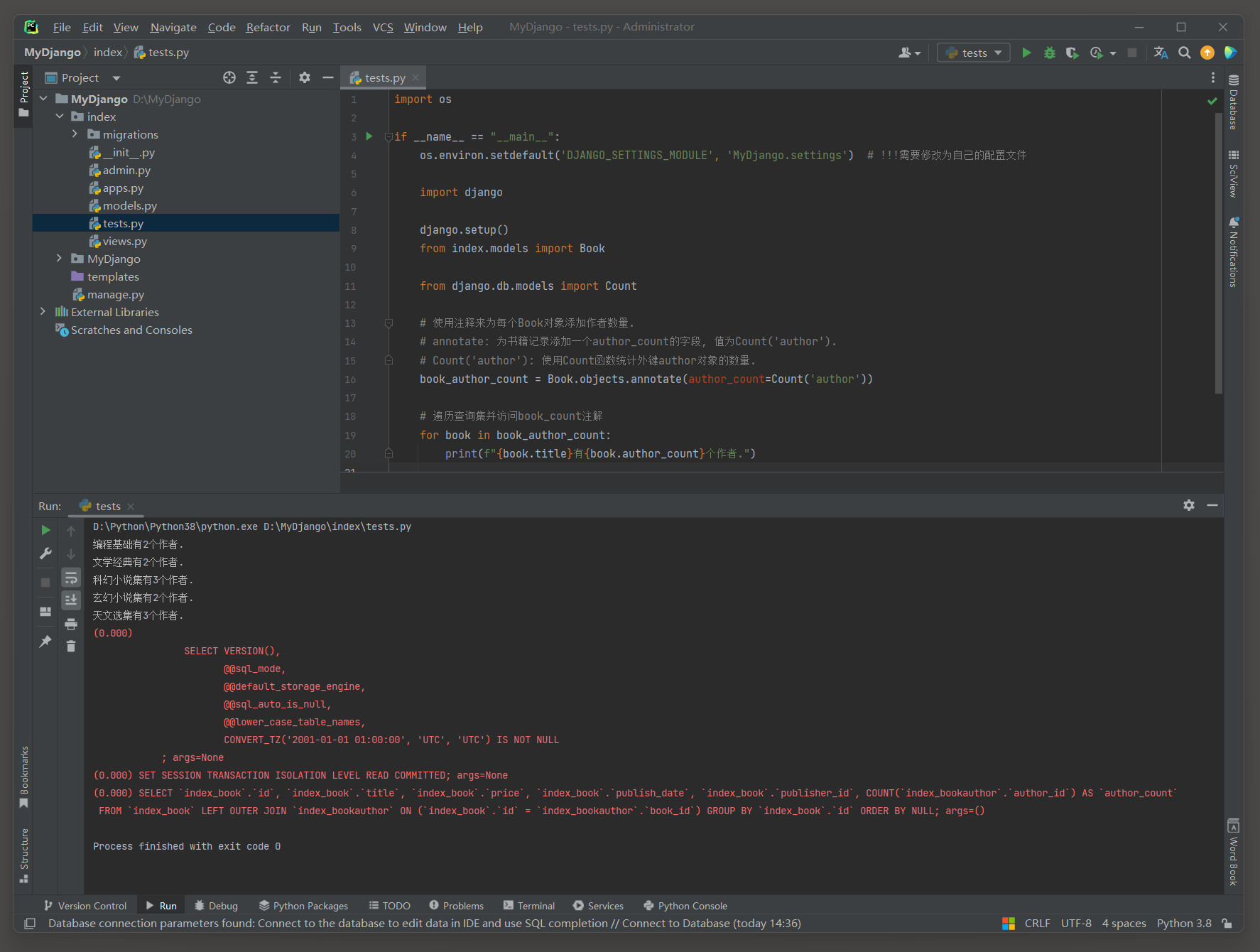The width and height of the screenshot is (1260, 952).
Task: Expand External Libraries node
Action: click(x=43, y=312)
